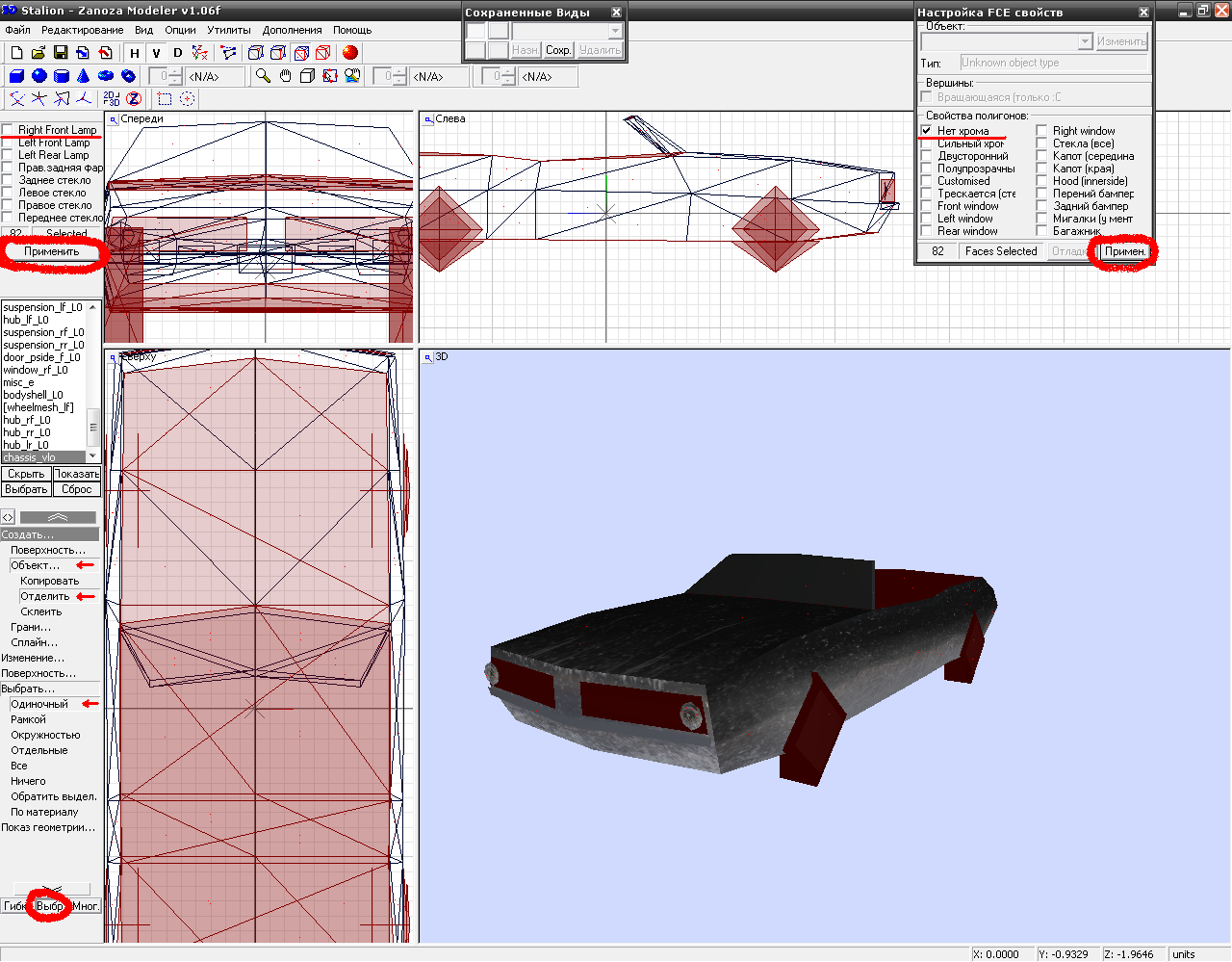Click the new file icon
Viewport: 1232px width, 962px height.
pos(16,53)
